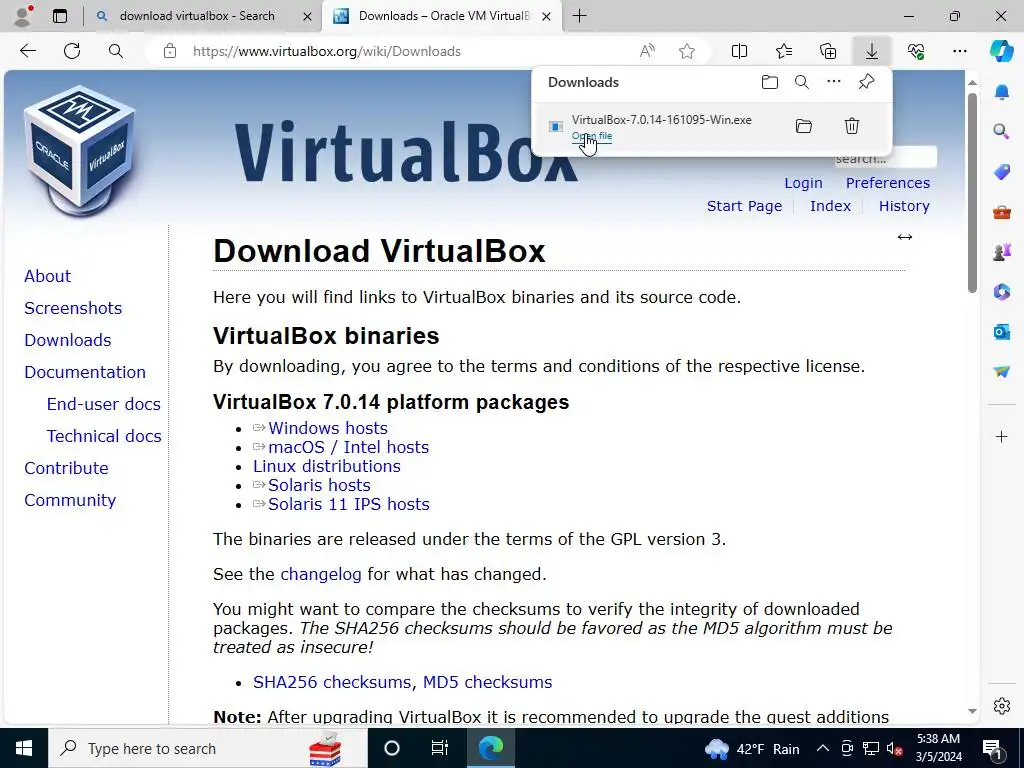The width and height of the screenshot is (1024, 768).
Task: Open the Windows hosts download link
Action: [328, 428]
